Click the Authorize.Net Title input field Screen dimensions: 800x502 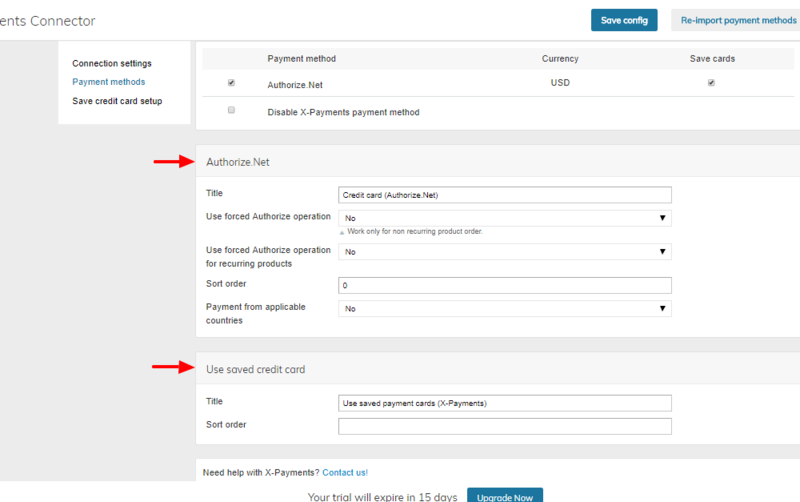coord(505,195)
